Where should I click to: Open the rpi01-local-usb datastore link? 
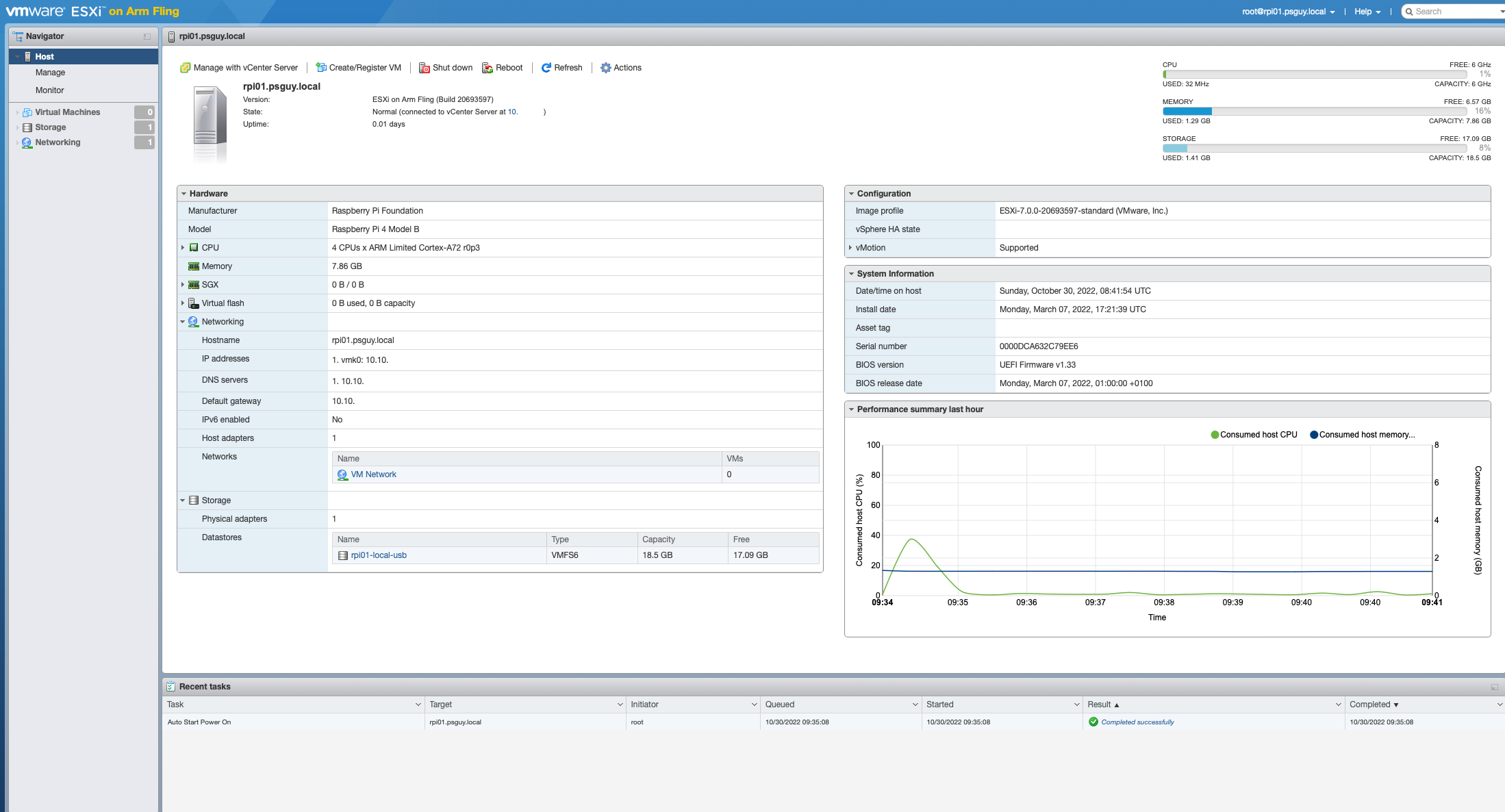(x=379, y=555)
